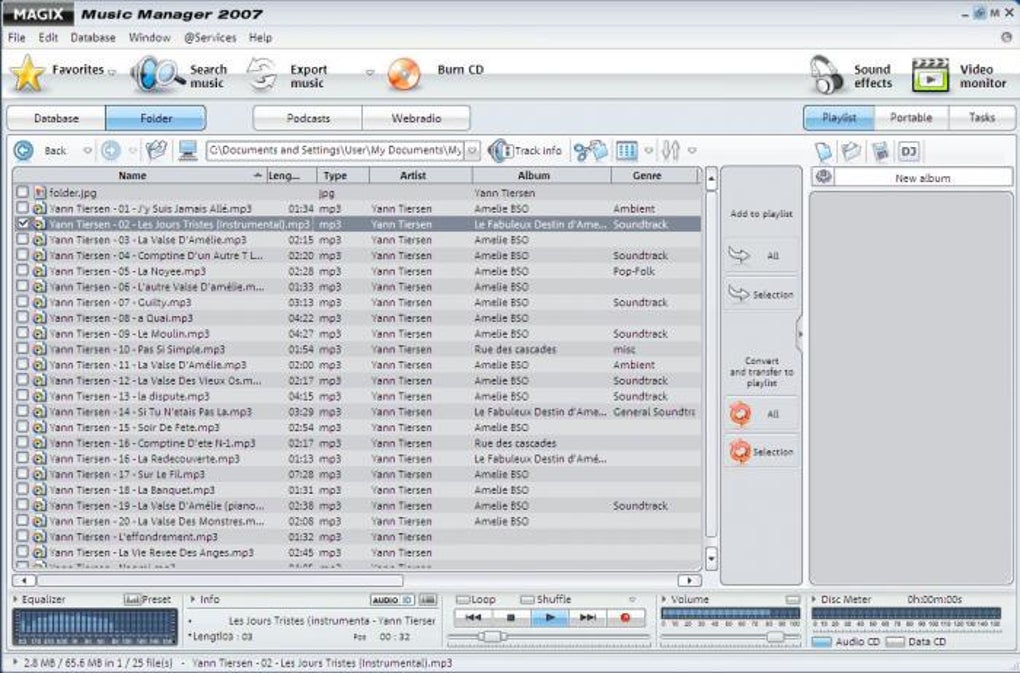This screenshot has width=1020, height=673.
Task: Switch to Webradio tab
Action: [x=416, y=118]
